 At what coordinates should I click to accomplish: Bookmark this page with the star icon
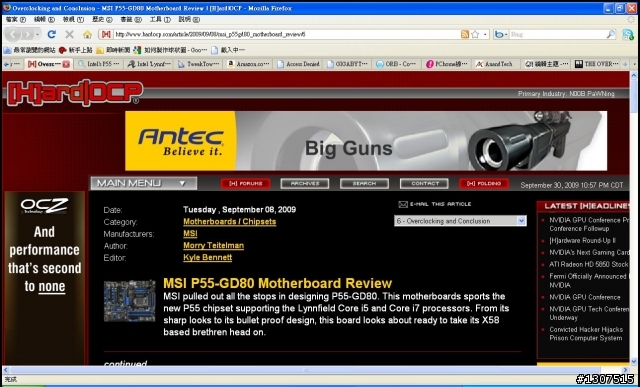click(x=475, y=34)
